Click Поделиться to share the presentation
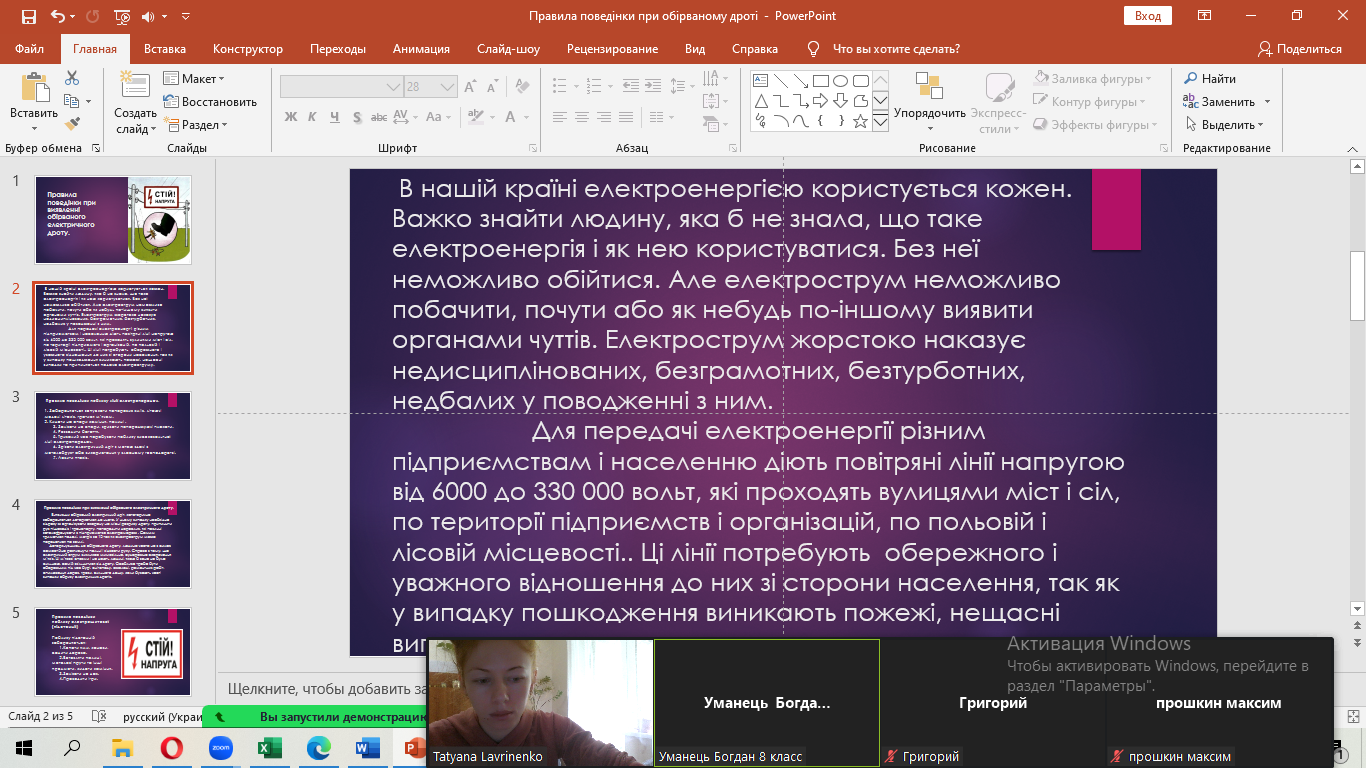 pyautogui.click(x=1300, y=49)
